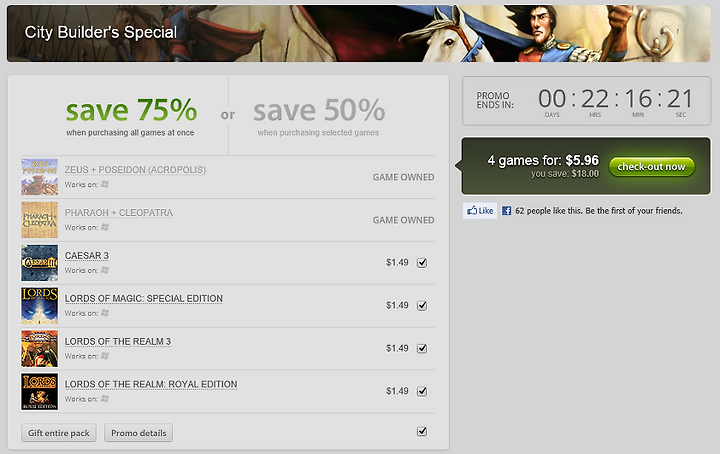The image size is (720, 454).
Task: Click the Zeus + Poseidon game thumbnail
Action: [40, 177]
